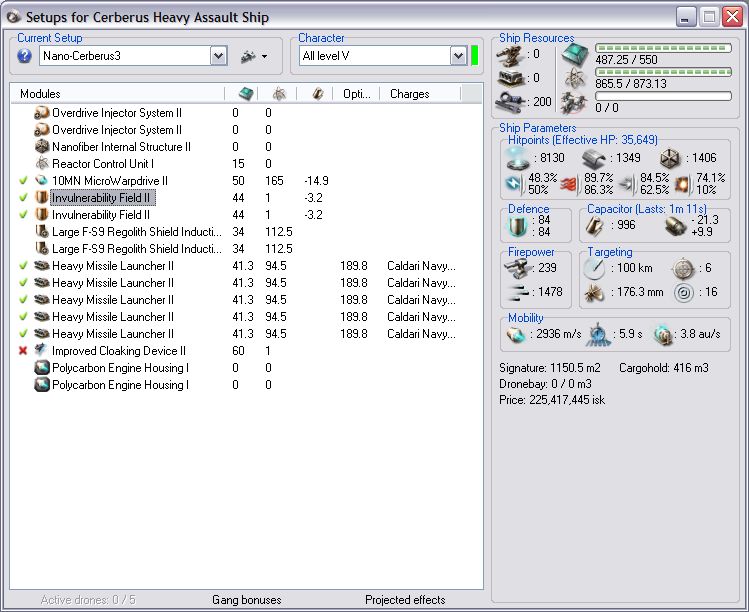Click the max velocity icon in Mobility
The height and width of the screenshot is (612, 749).
[x=515, y=334]
